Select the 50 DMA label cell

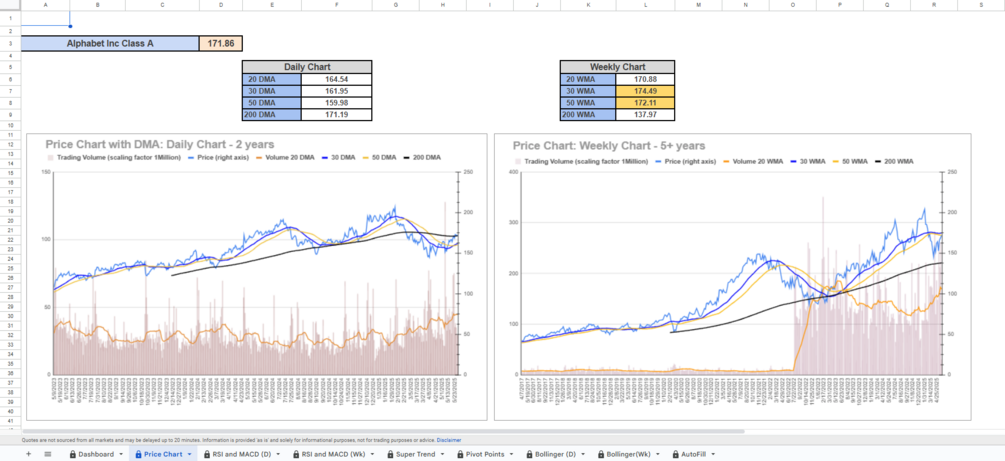tap(271, 103)
